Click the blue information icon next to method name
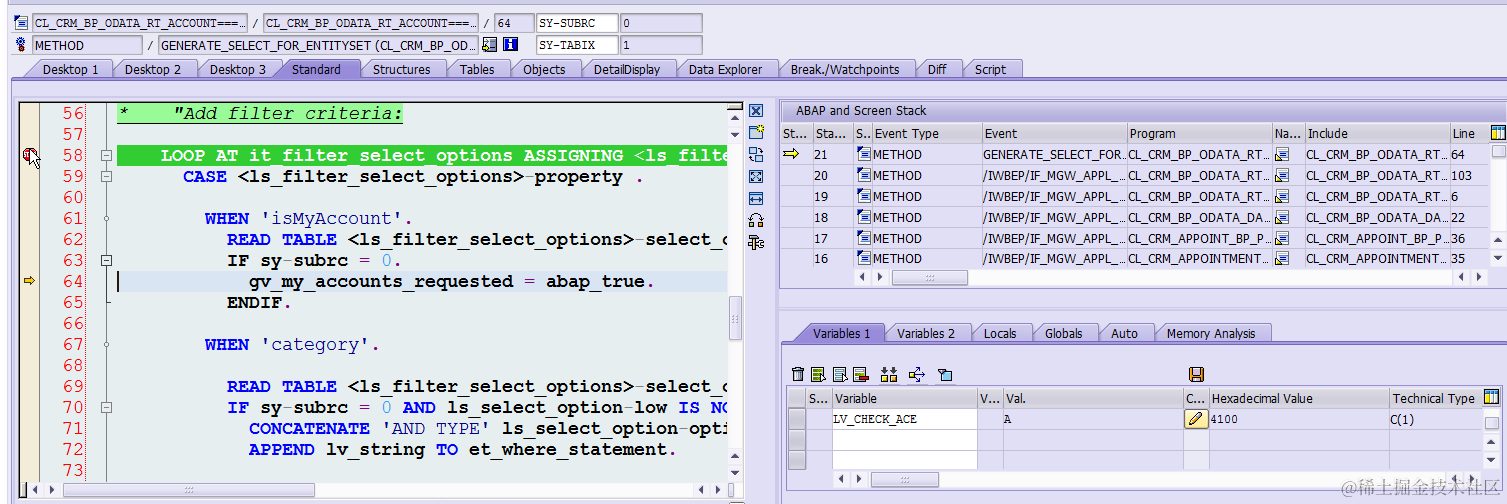1507x504 pixels. [x=510, y=45]
